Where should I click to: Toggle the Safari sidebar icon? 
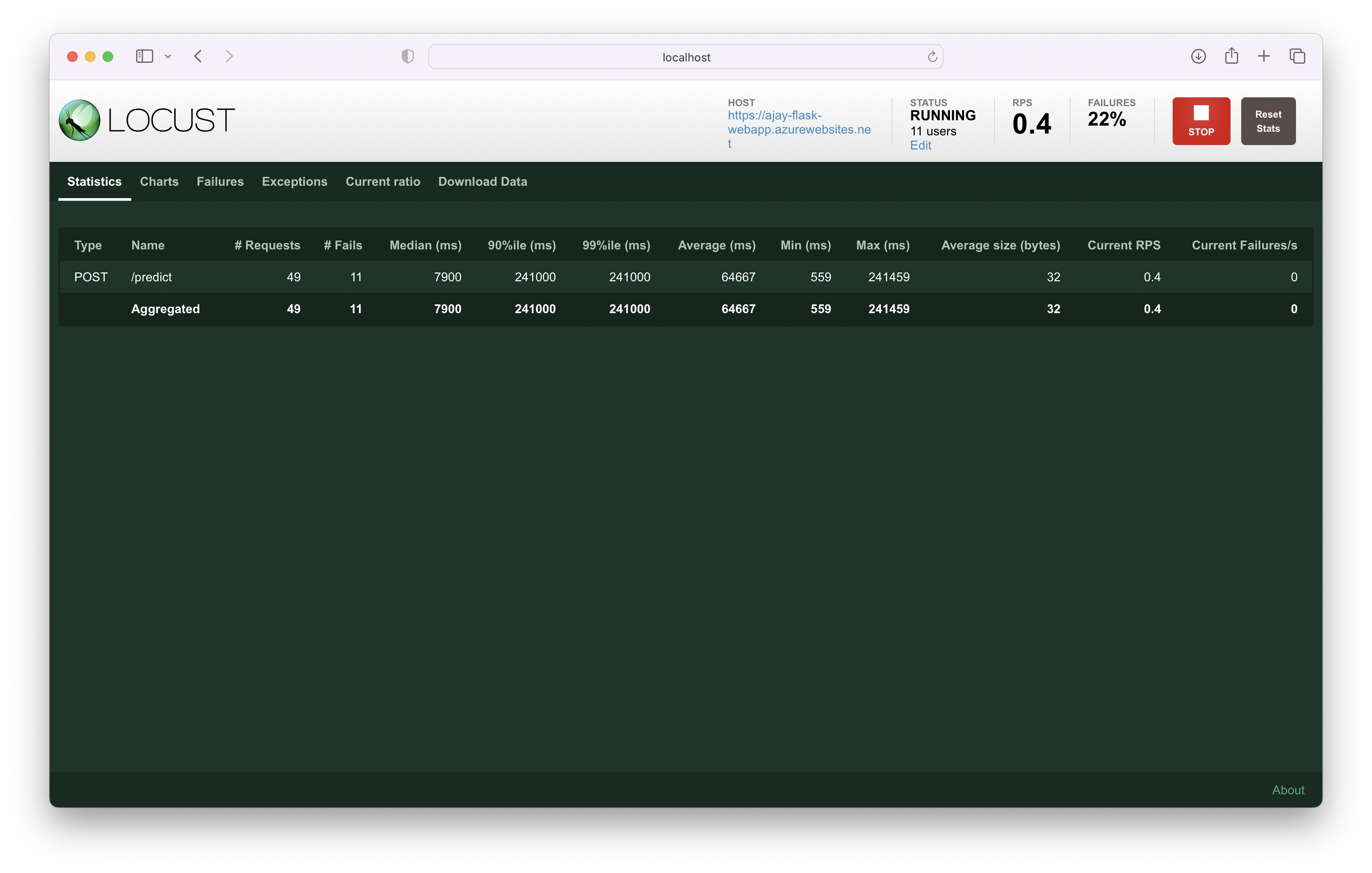tap(144, 56)
